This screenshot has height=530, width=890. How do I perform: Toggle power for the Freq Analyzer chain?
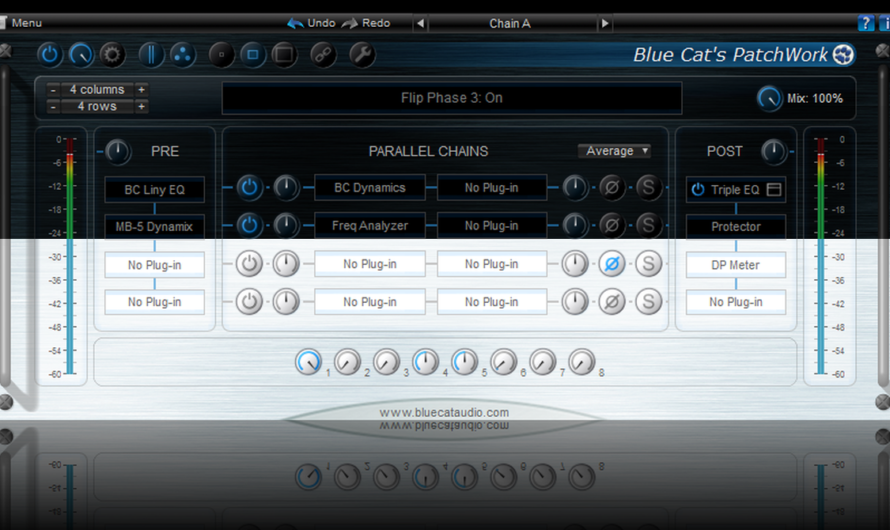(x=249, y=225)
